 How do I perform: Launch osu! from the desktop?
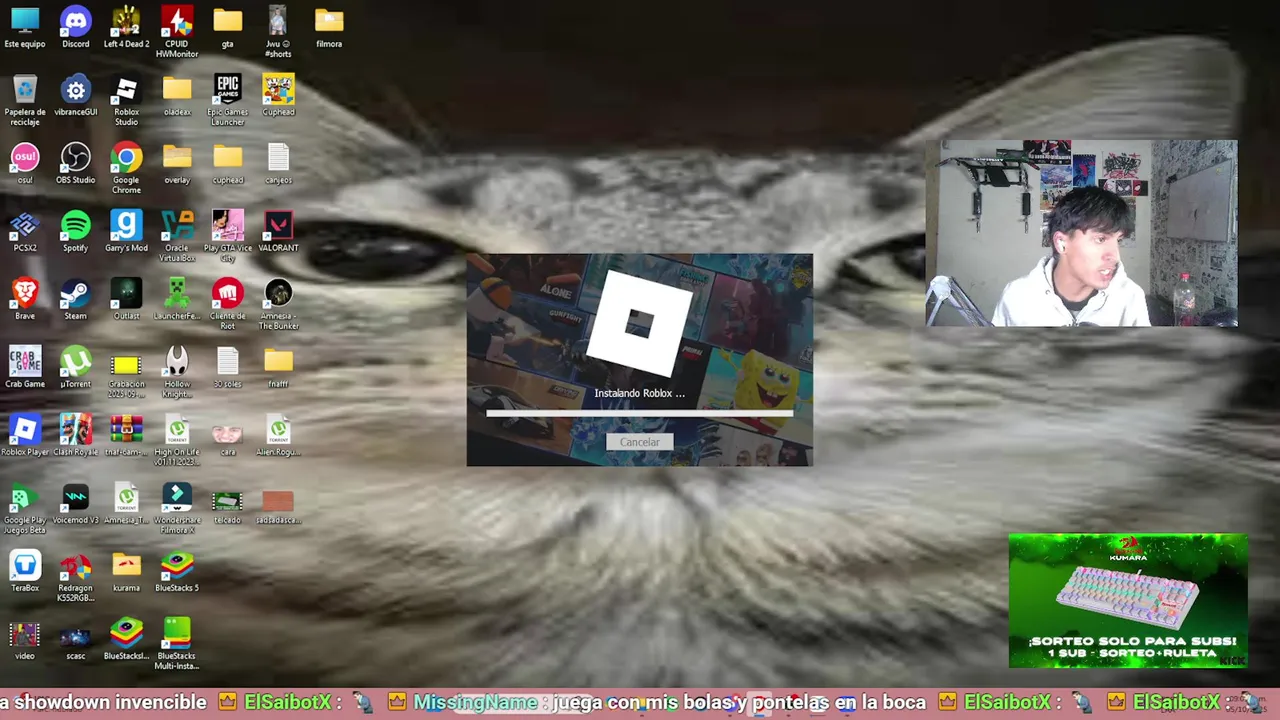(25, 164)
